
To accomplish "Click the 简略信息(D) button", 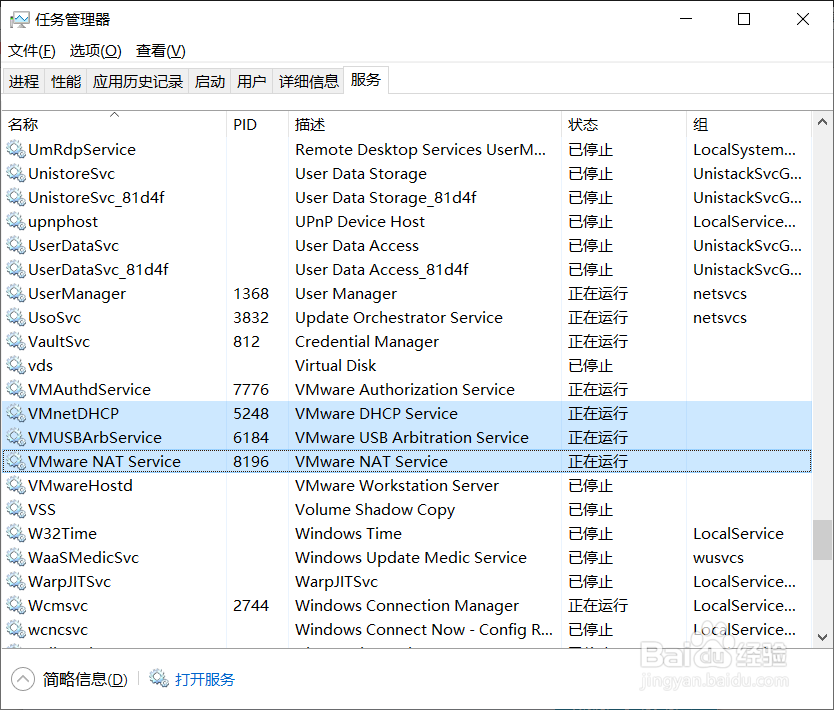I will coord(85,679).
